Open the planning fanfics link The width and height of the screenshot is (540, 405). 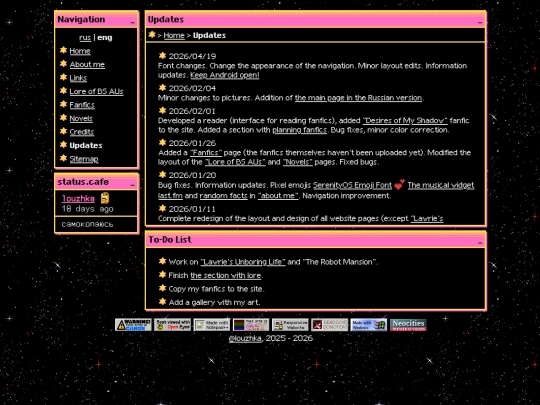click(300, 130)
